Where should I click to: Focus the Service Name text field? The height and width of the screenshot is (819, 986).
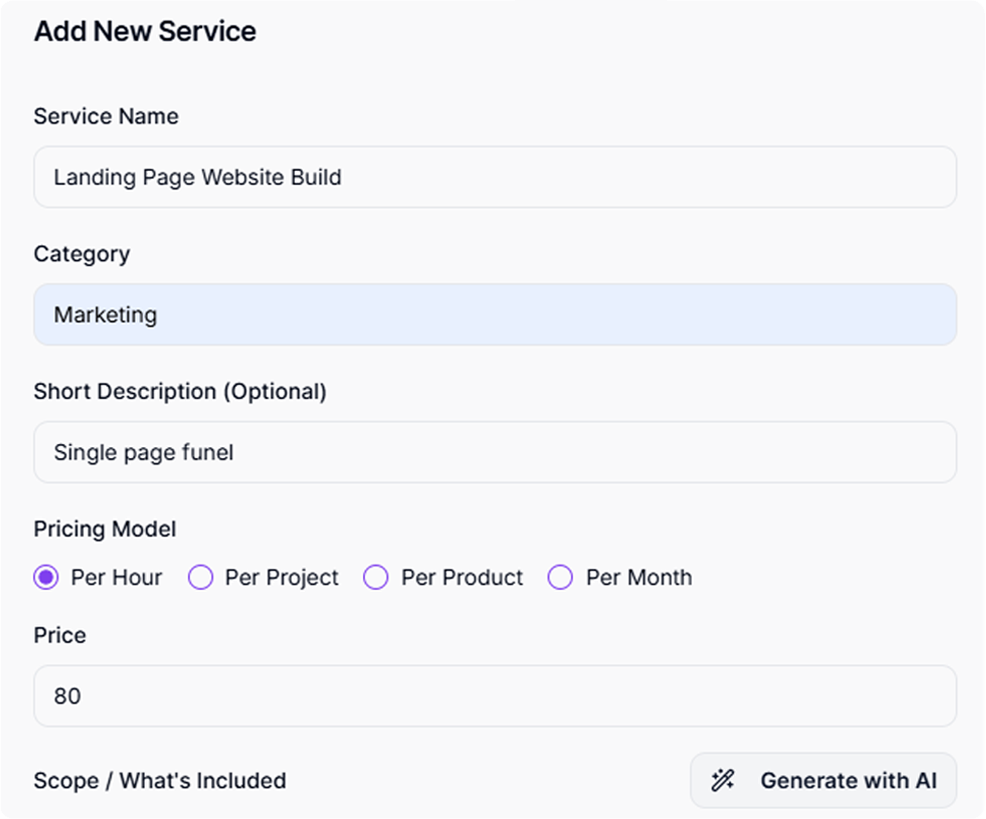coord(495,178)
